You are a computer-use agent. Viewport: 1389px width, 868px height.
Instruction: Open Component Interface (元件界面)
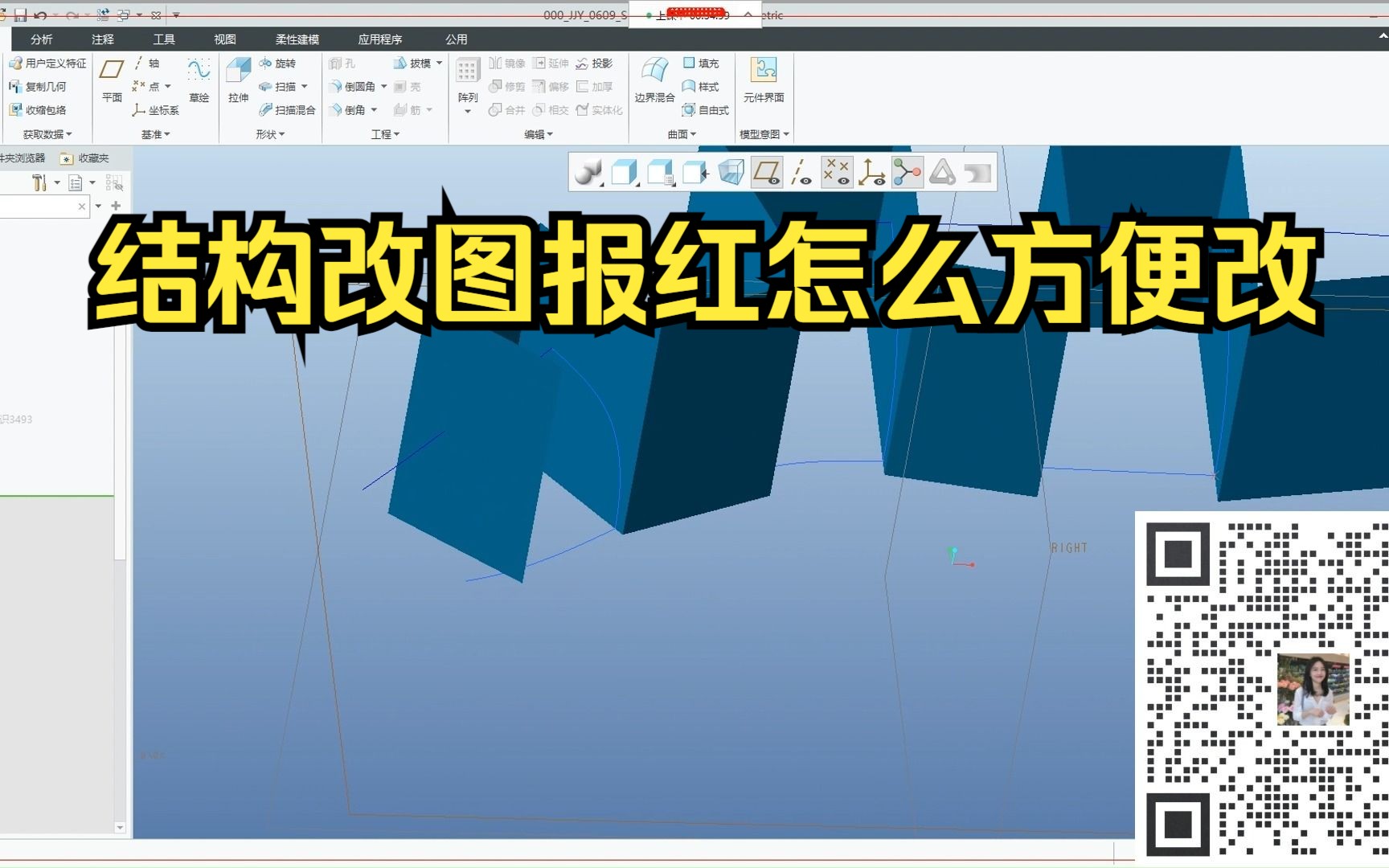(x=764, y=80)
